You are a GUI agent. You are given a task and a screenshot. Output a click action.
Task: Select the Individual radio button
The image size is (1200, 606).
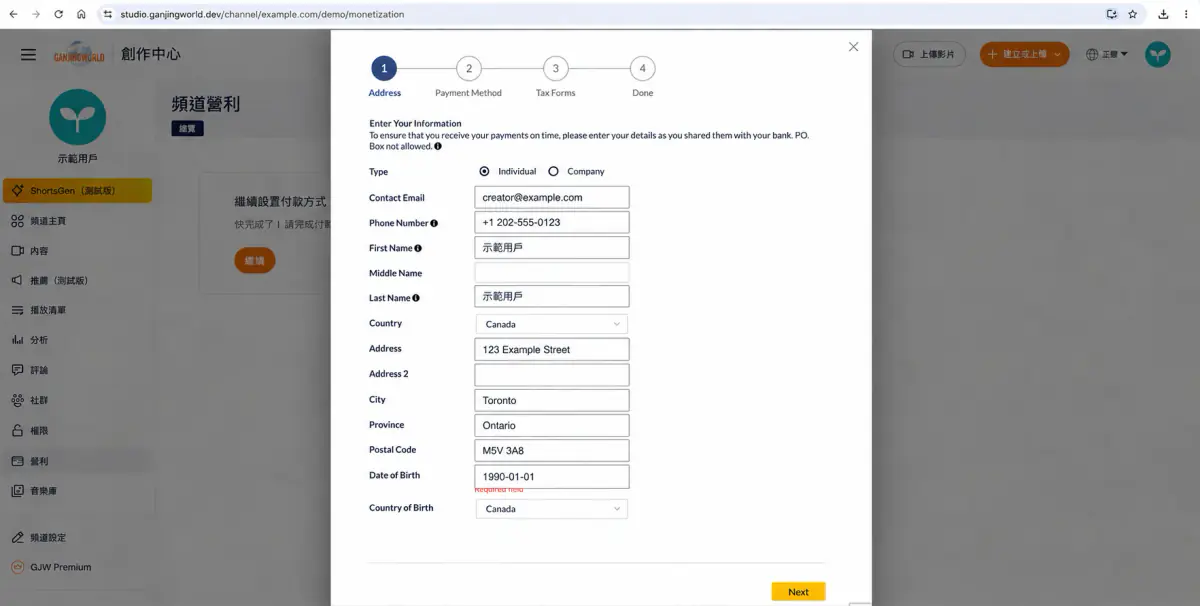(484, 171)
